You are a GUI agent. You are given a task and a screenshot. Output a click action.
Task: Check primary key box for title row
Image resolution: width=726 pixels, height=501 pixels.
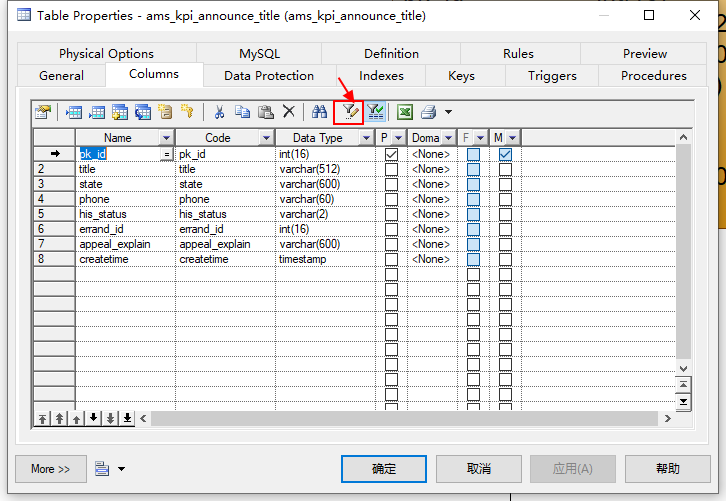pos(391,169)
